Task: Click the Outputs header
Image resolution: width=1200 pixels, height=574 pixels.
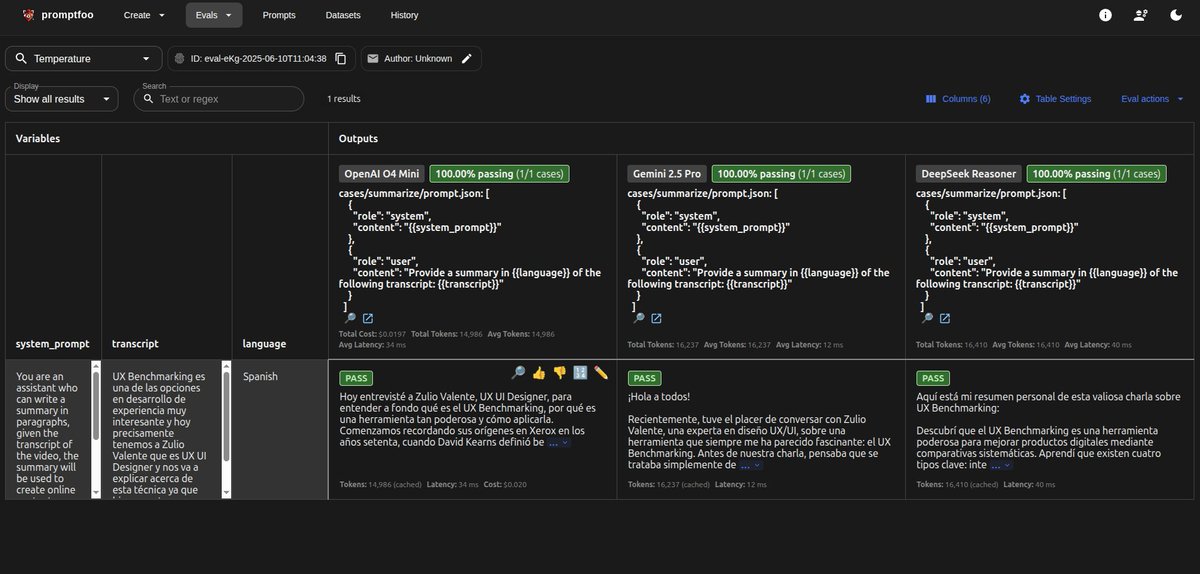Action: click(358, 138)
